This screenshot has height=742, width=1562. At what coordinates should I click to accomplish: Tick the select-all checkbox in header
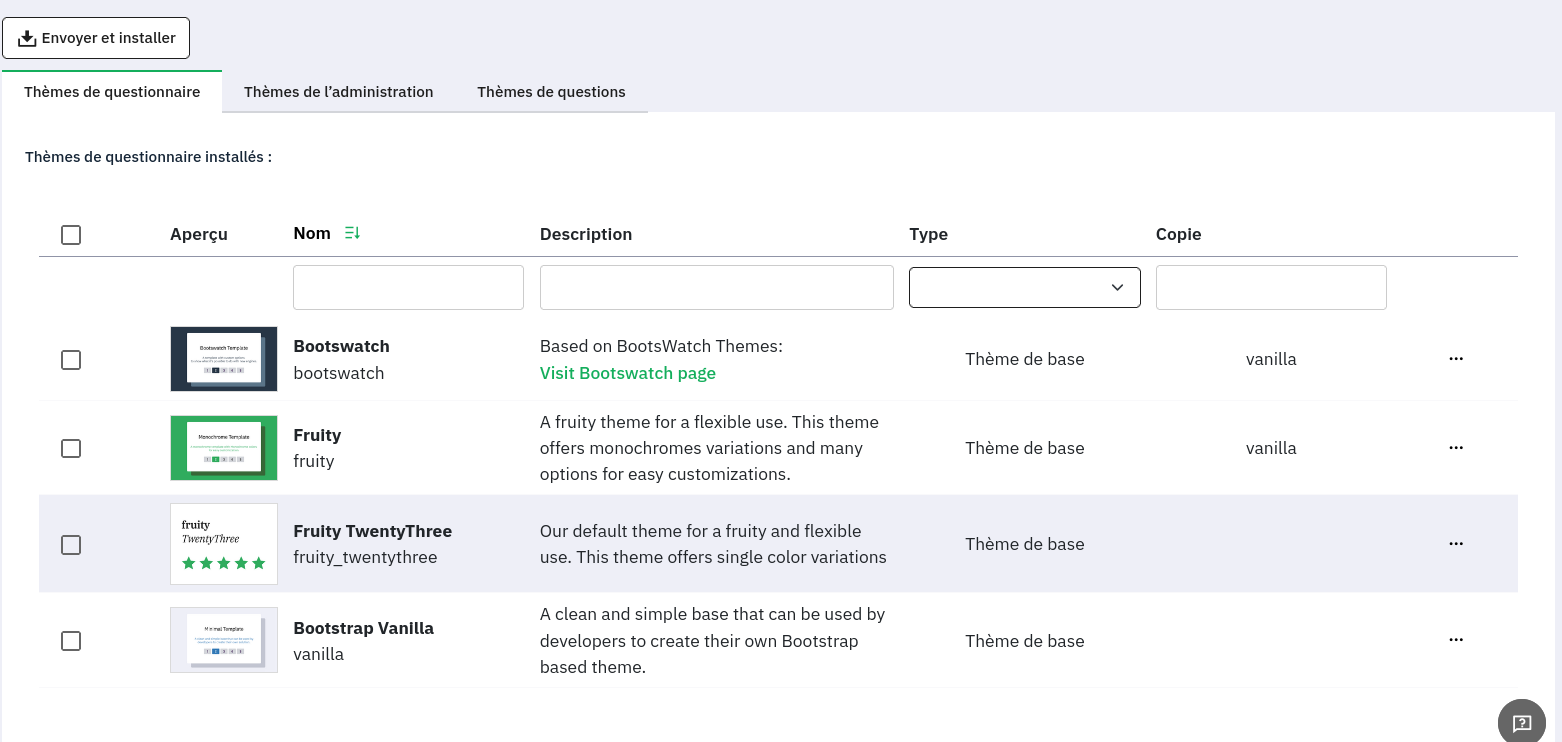pyautogui.click(x=71, y=235)
